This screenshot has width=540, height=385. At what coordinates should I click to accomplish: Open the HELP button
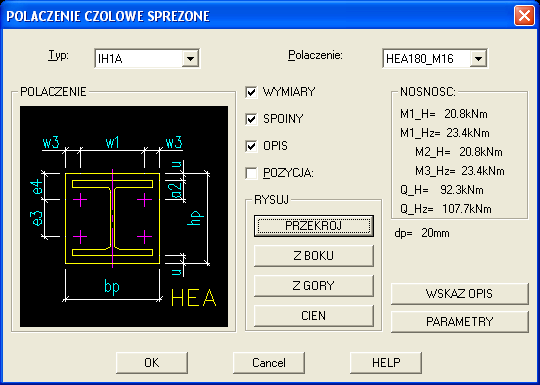point(386,363)
